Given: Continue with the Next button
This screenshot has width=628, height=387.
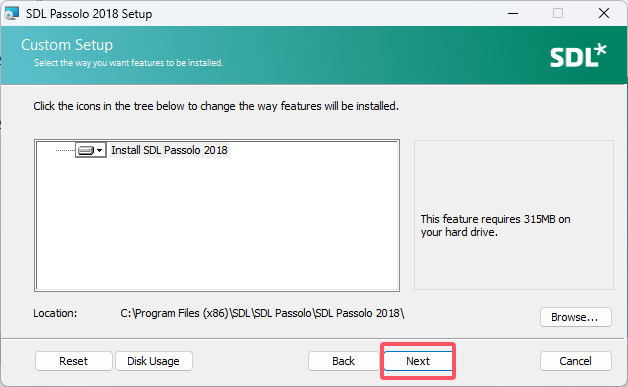Looking at the screenshot, I should 418,361.
